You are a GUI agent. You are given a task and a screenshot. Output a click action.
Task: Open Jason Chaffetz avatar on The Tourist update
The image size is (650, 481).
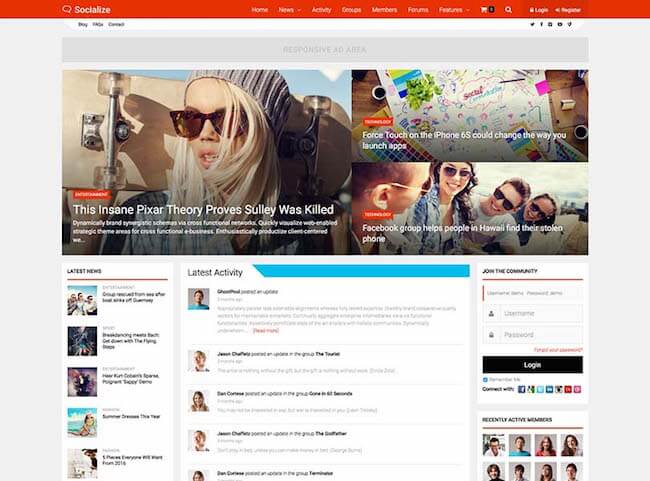pyautogui.click(x=199, y=361)
